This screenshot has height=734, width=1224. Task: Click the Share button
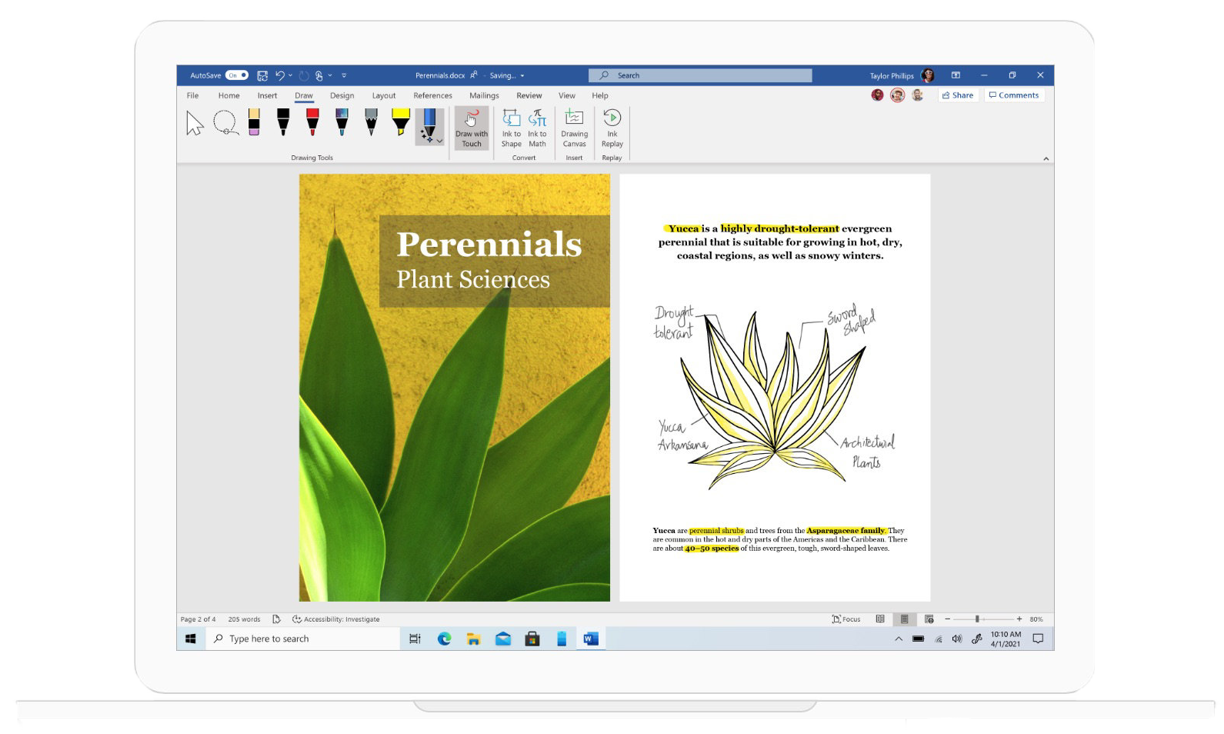(x=958, y=95)
